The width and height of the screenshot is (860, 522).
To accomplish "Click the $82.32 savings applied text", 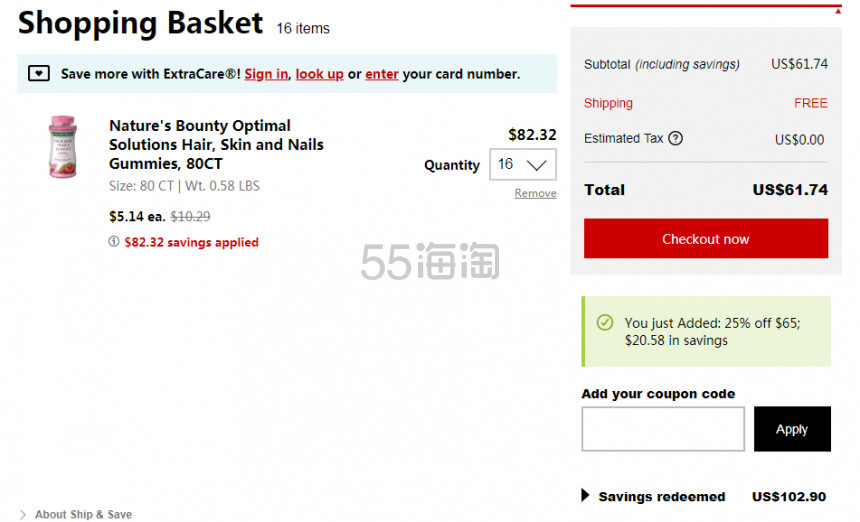I will [x=191, y=242].
